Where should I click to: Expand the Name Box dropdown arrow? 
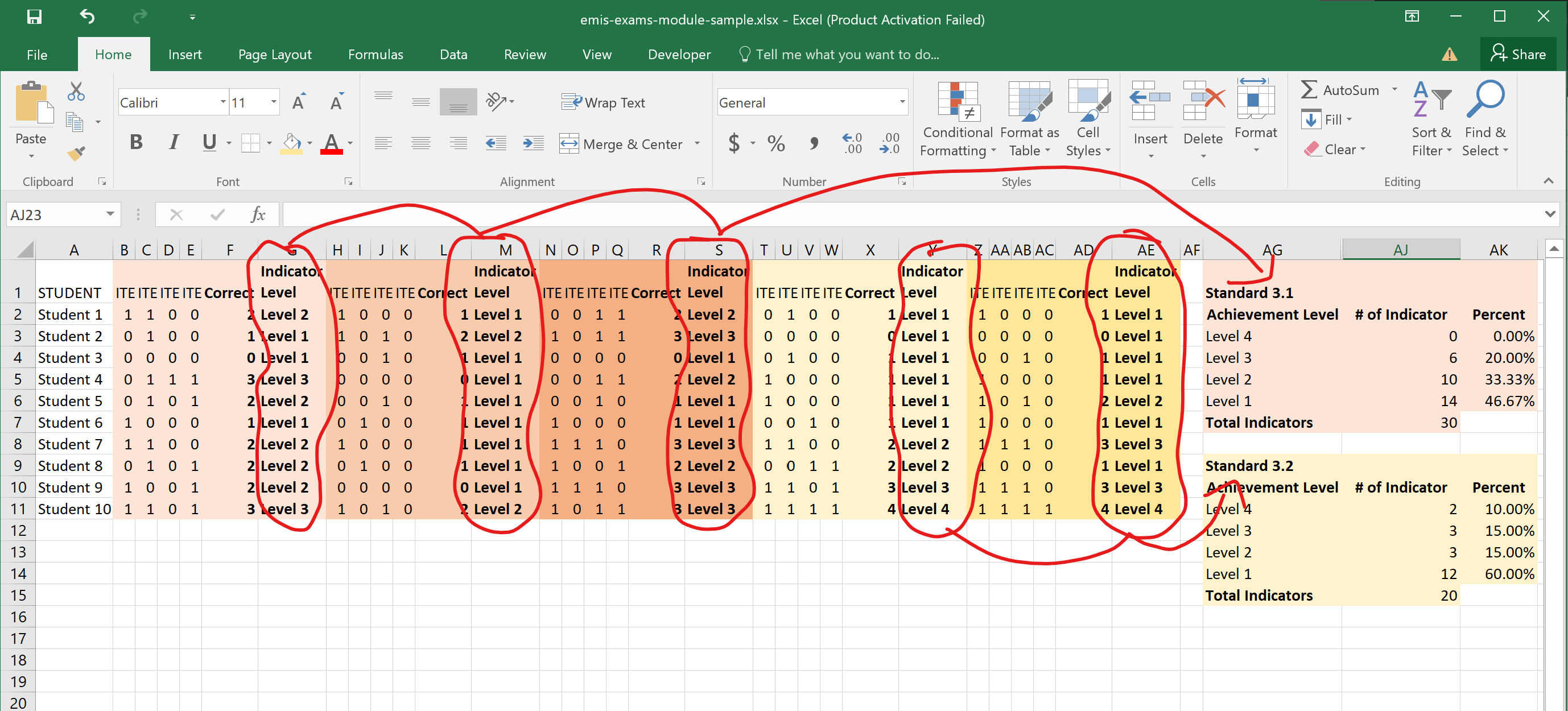(110, 214)
